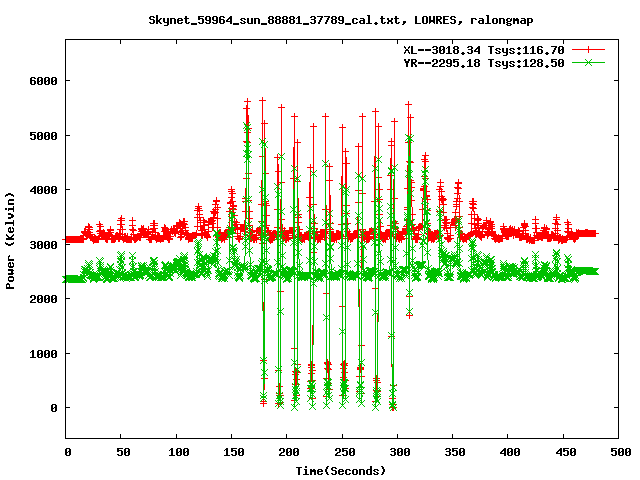
Task: Click the 300 x-axis tick label
Action: [400, 452]
